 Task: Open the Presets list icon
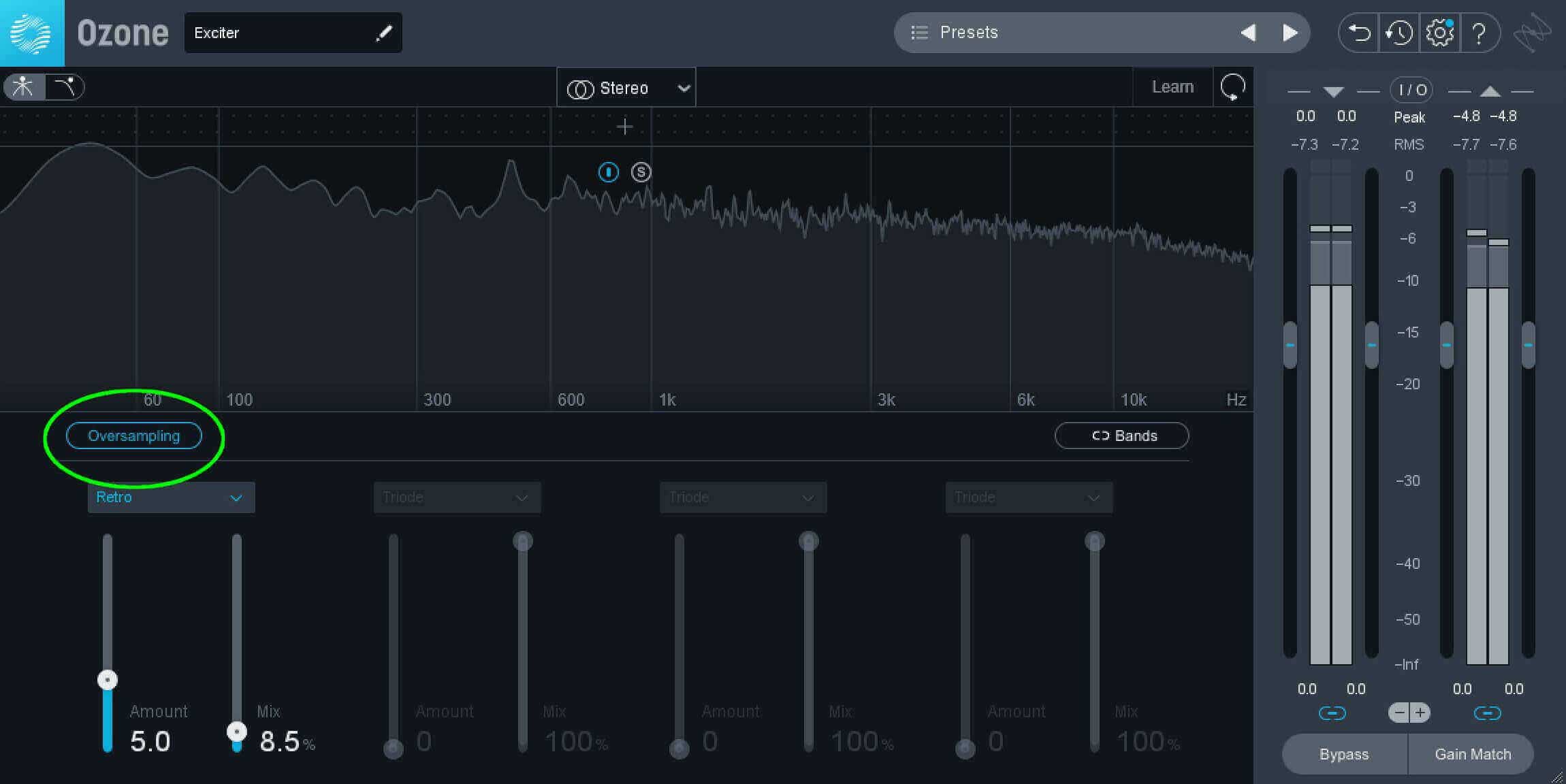click(919, 33)
